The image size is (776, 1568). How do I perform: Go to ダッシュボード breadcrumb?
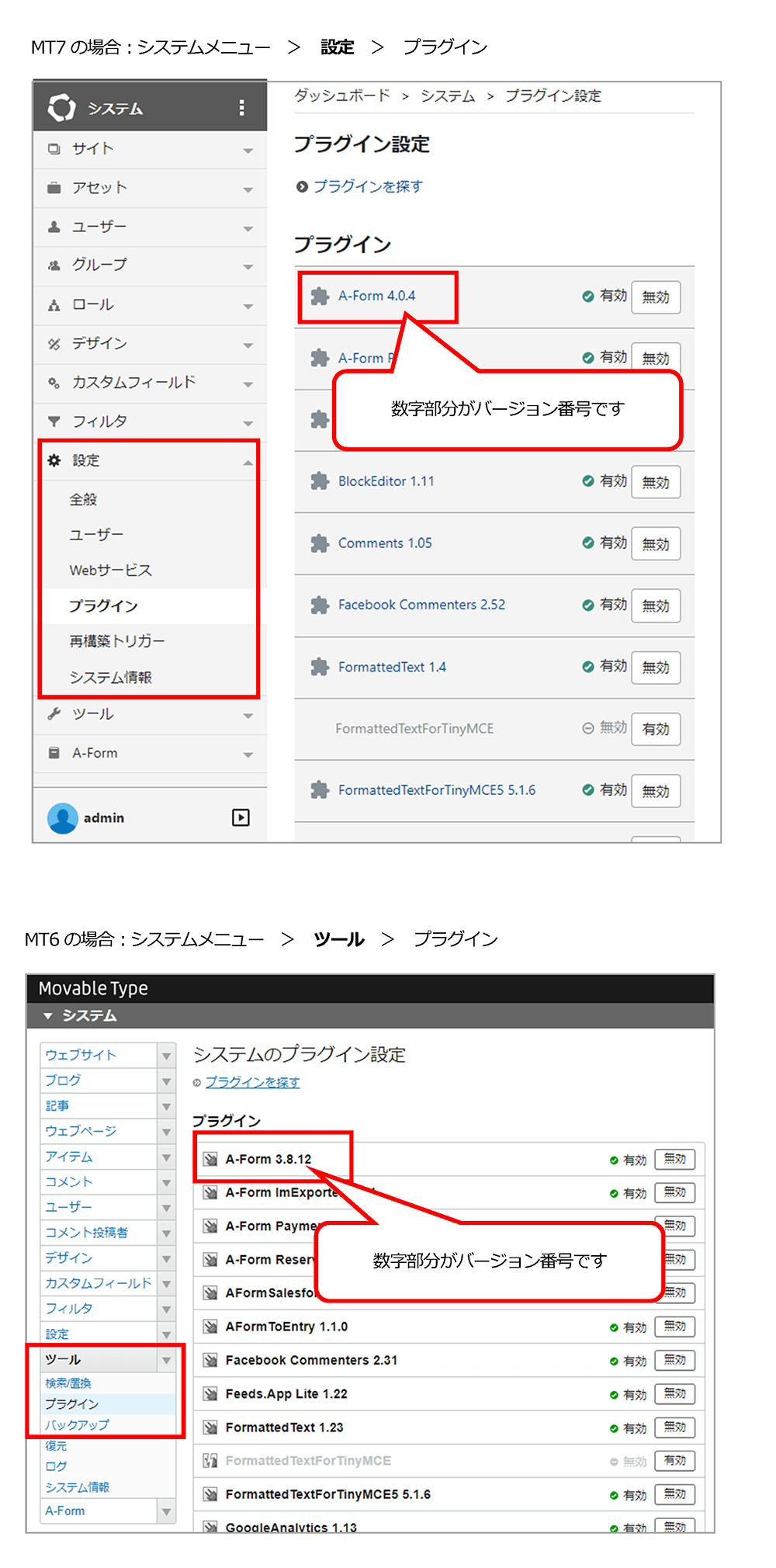coord(342,95)
